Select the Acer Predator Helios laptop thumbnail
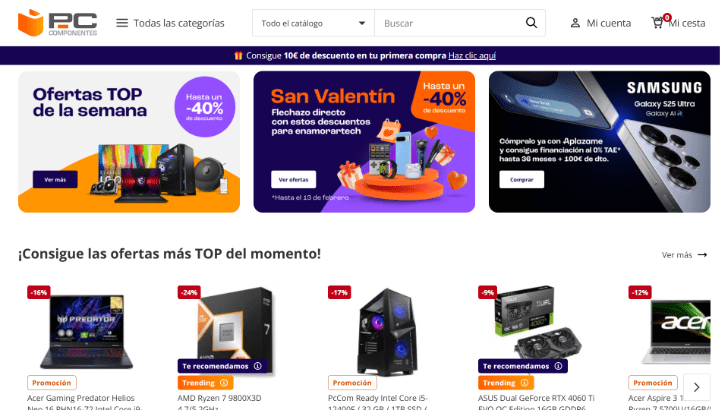 [x=86, y=331]
